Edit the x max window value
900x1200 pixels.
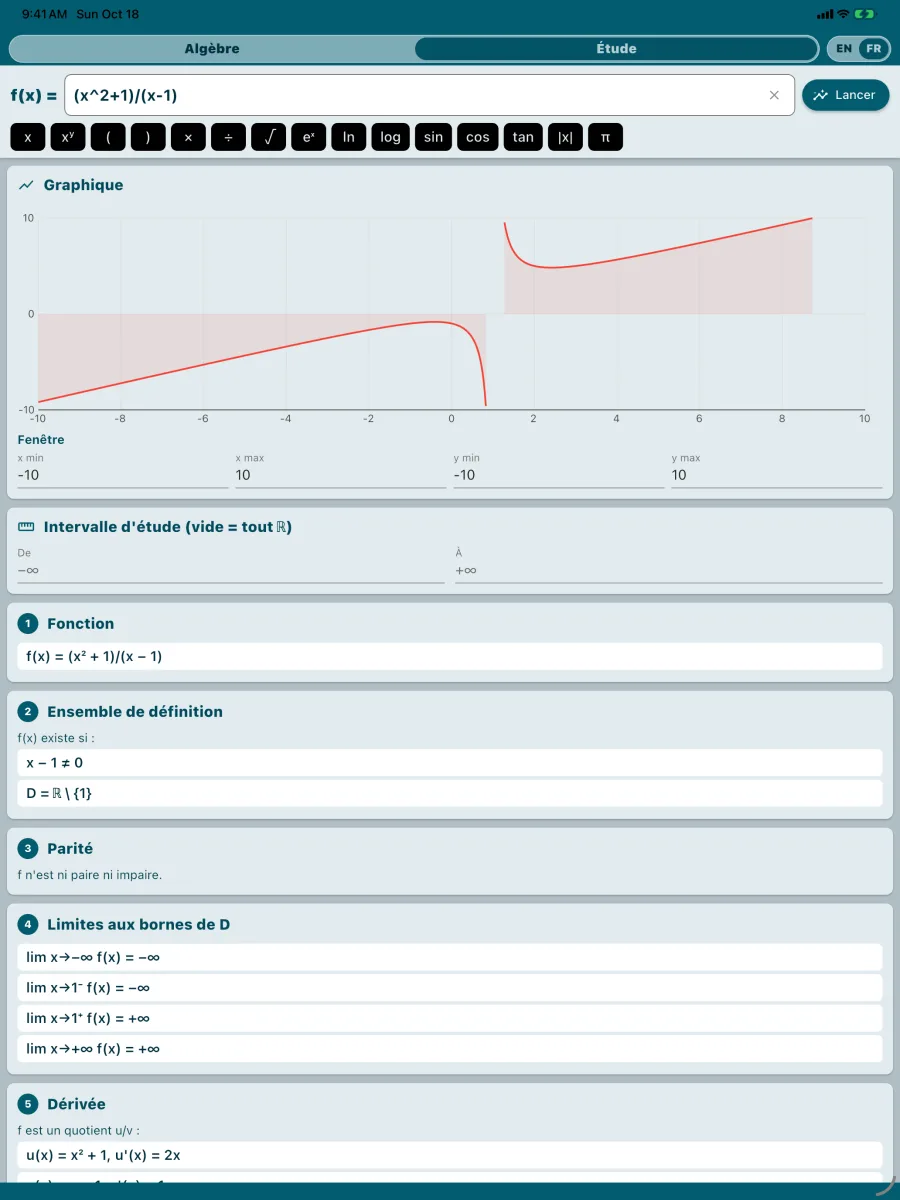click(x=341, y=475)
